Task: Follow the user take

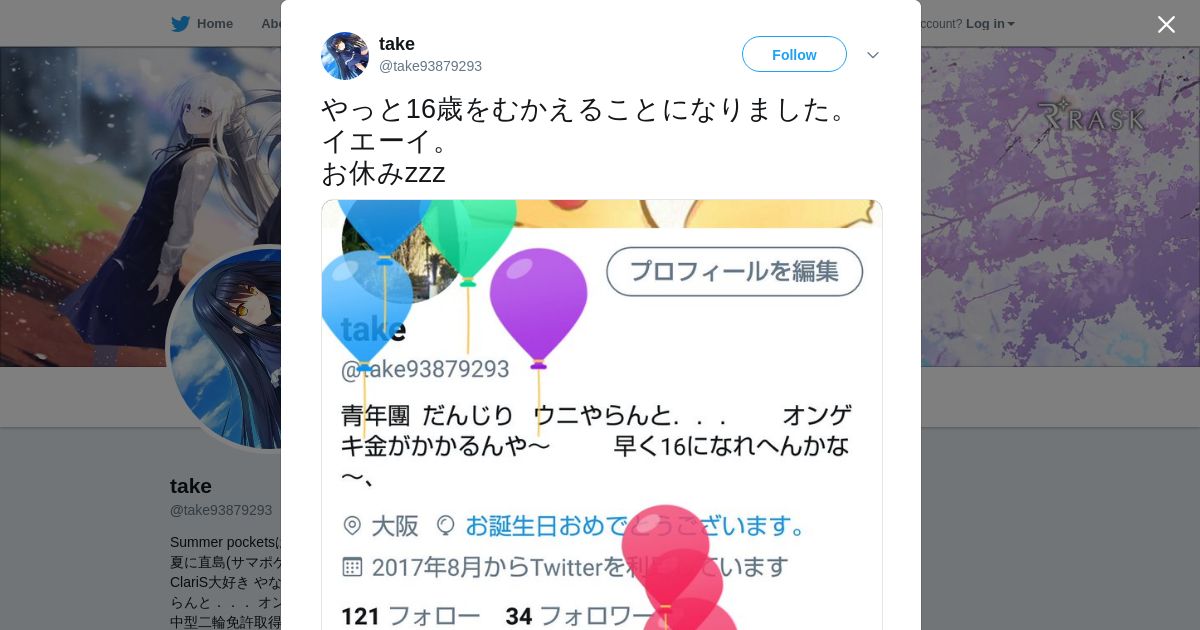Action: point(794,54)
